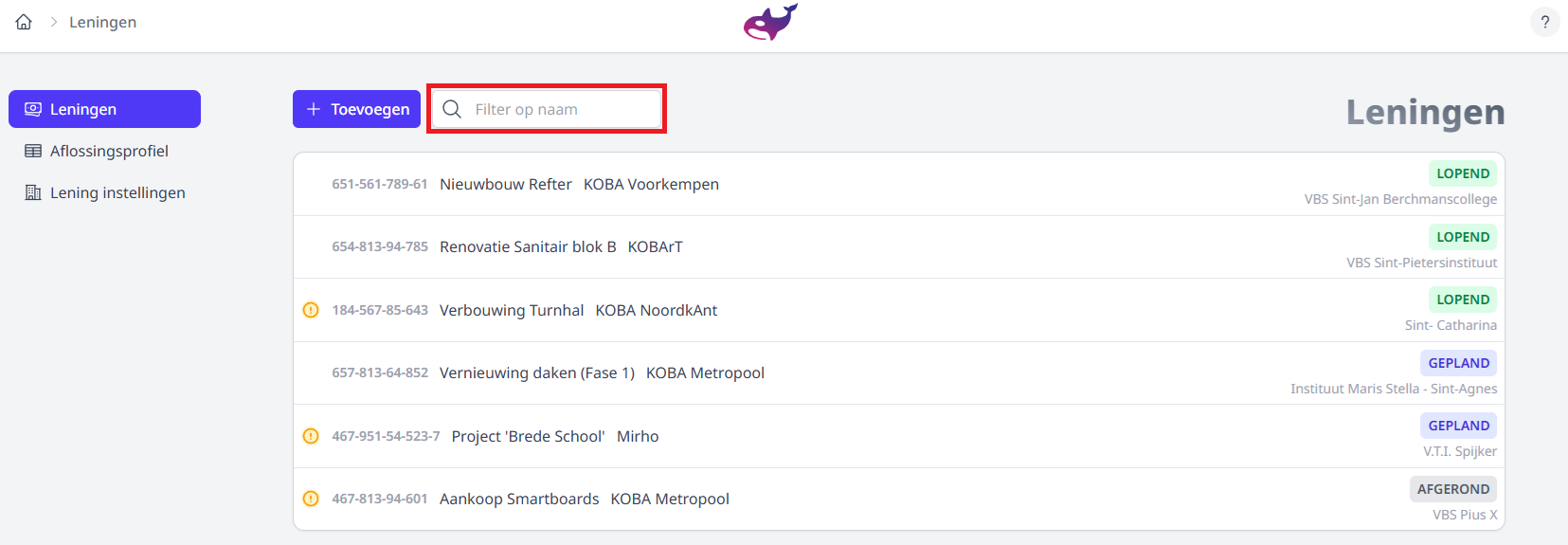Open Leningen in the sidebar

pos(104,109)
